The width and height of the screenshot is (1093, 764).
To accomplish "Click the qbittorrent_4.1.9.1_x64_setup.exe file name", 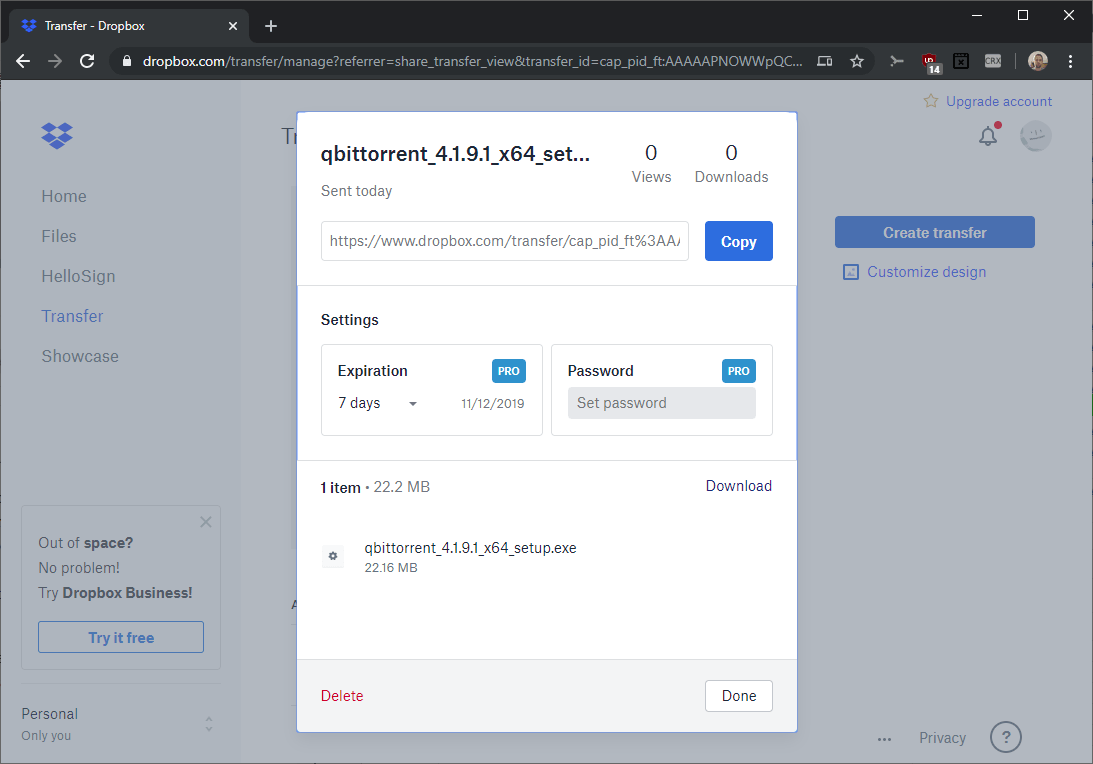I will click(470, 548).
